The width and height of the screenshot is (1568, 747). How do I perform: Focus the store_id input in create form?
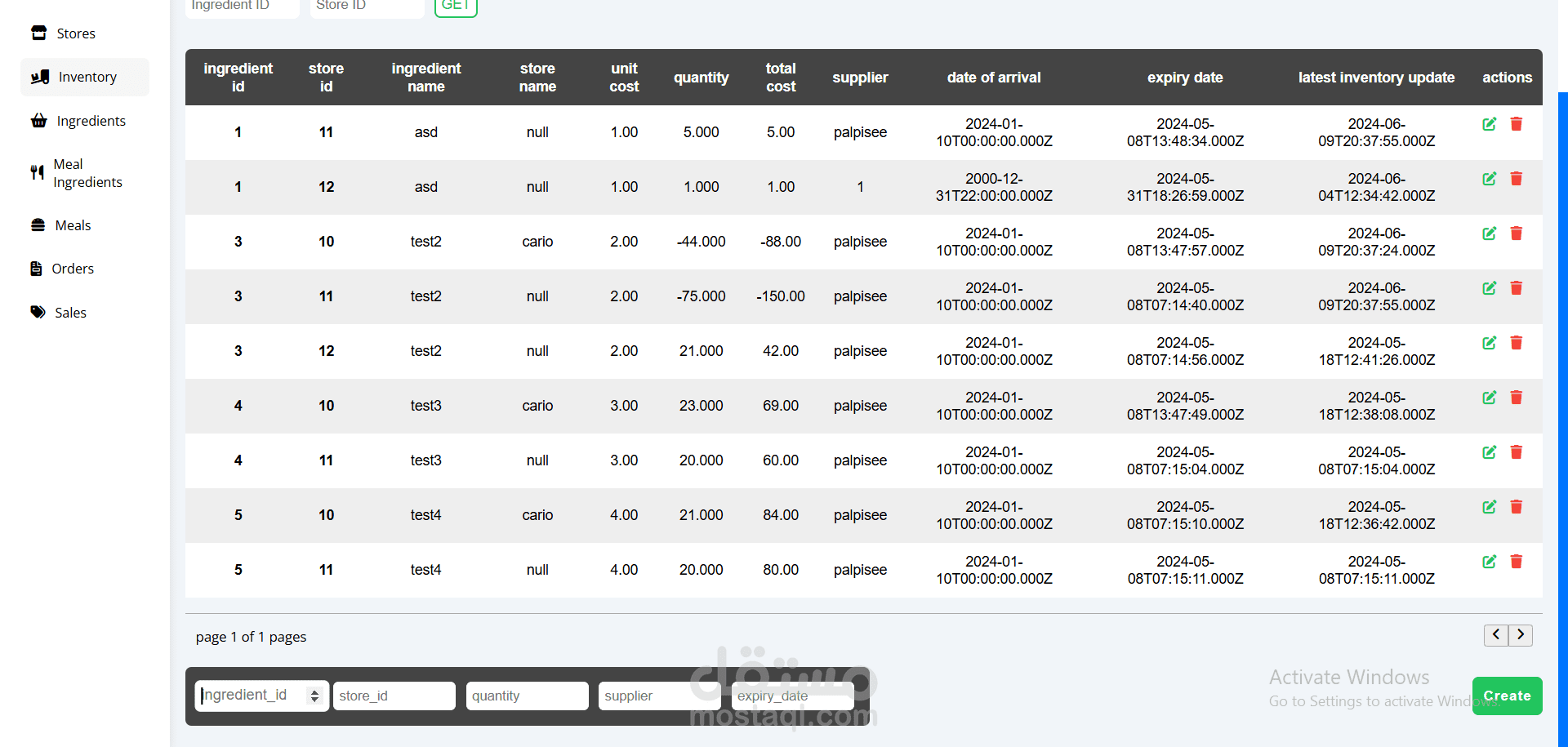click(394, 696)
